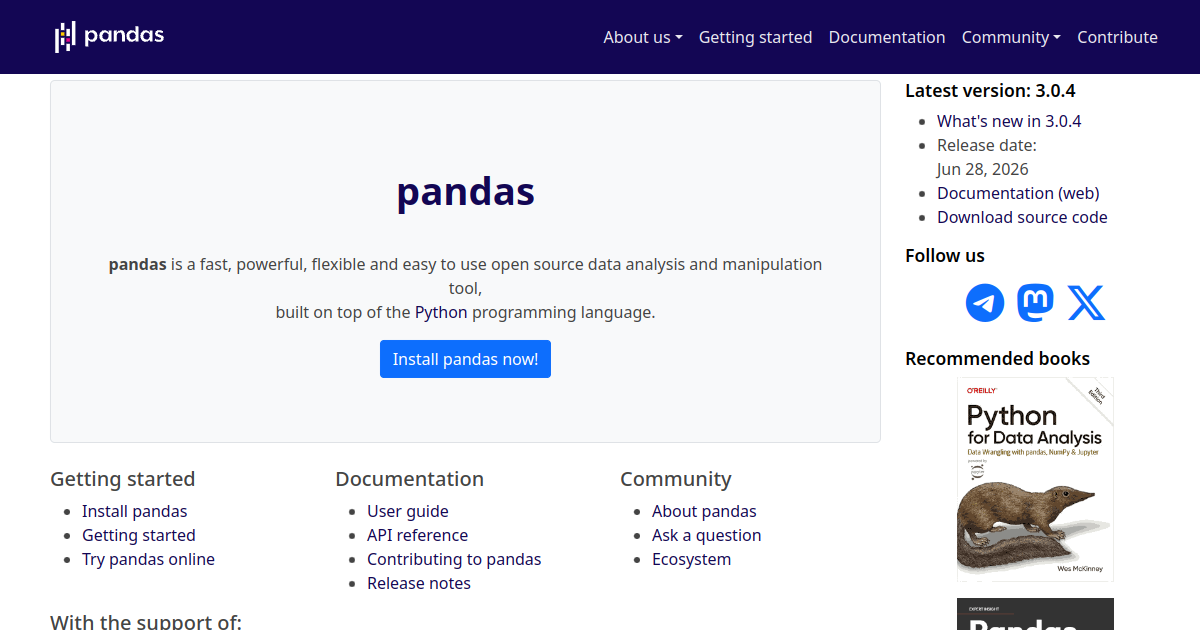
Task: Click the pandas logo in navbar
Action: (x=109, y=37)
